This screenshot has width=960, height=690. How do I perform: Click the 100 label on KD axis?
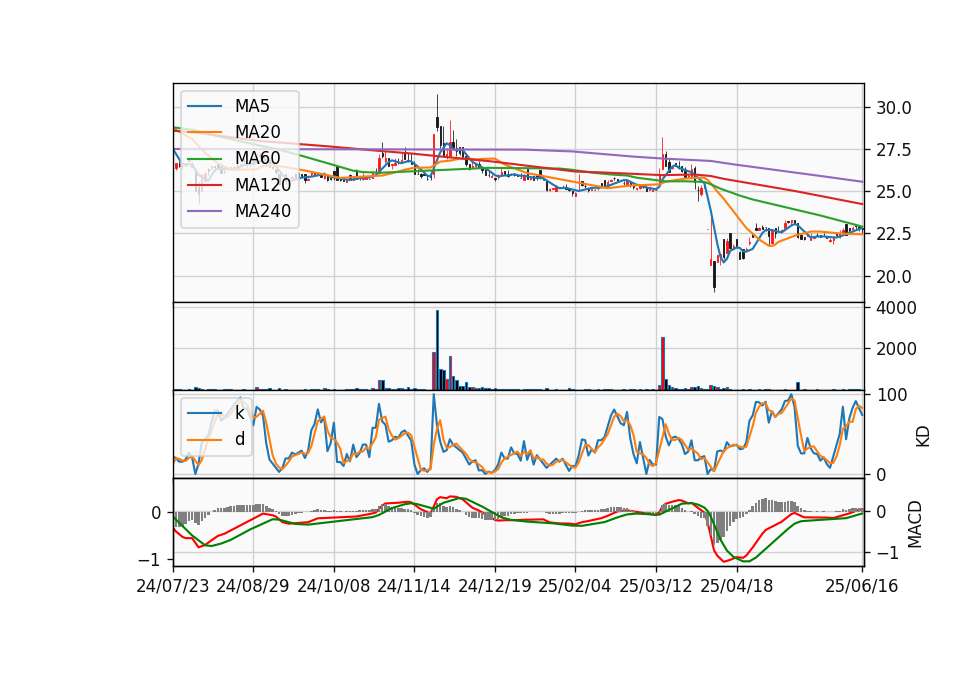coord(892,396)
